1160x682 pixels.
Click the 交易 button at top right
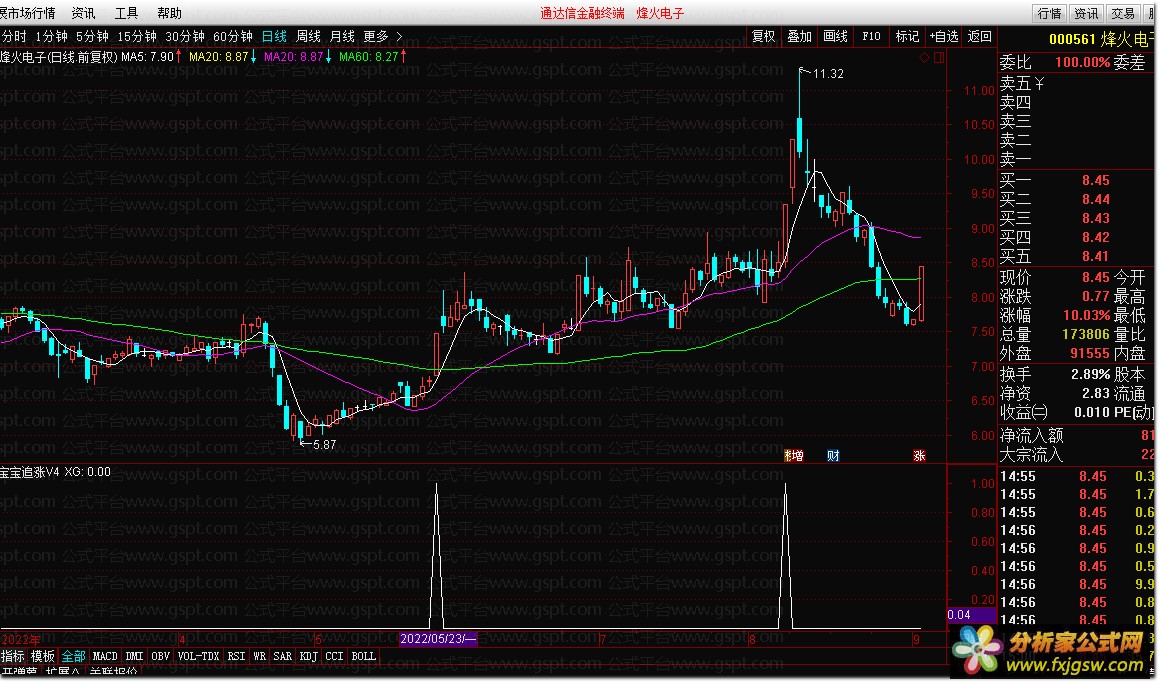(1123, 13)
